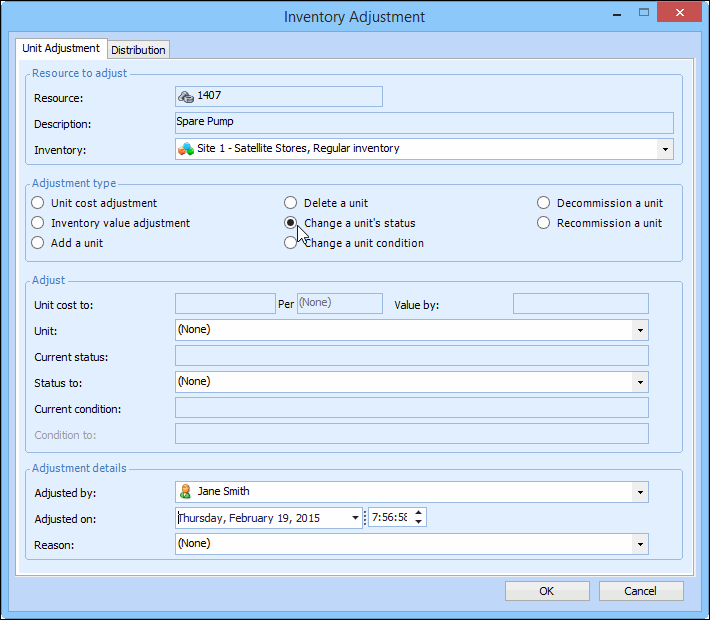Switch to the Distribution tab
710x620 pixels.
click(139, 50)
